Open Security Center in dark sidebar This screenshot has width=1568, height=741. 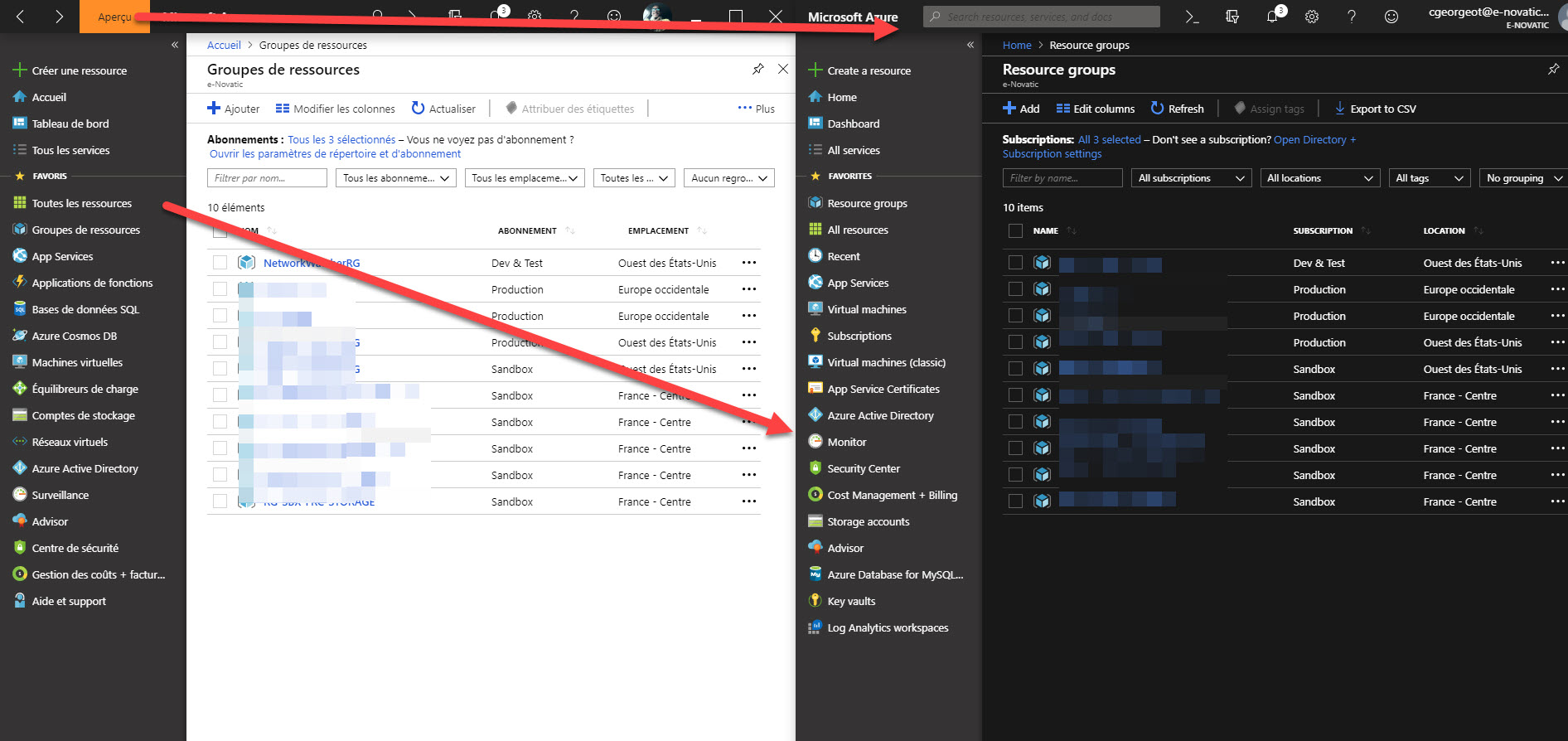tap(864, 468)
